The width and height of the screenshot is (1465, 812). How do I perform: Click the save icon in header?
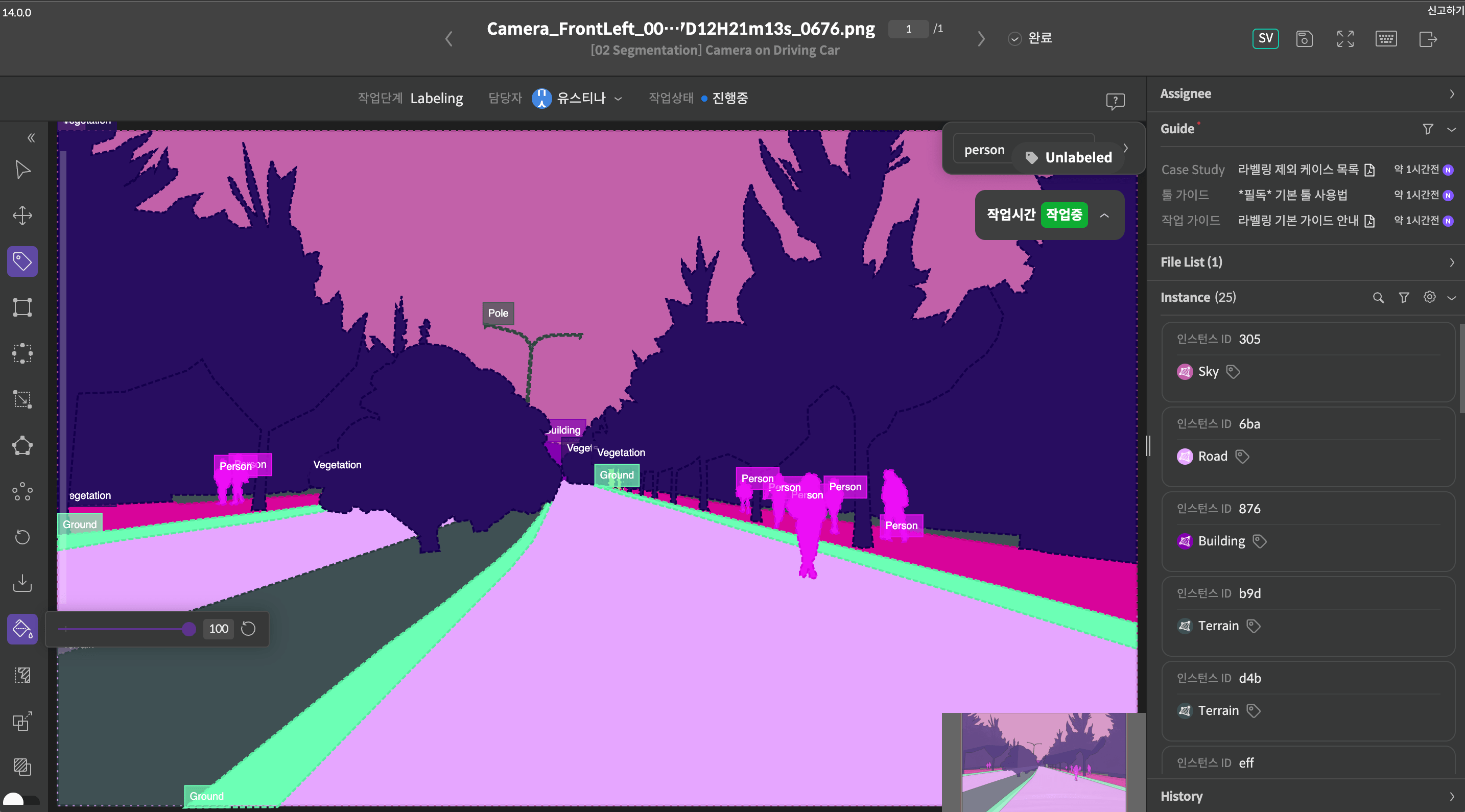(x=1304, y=39)
